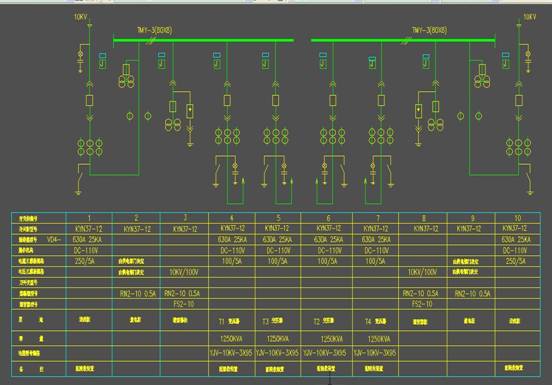This screenshot has width=552, height=385.
Task: Click the cyan indicator symbol in cabinet 10
Action: 506,61
